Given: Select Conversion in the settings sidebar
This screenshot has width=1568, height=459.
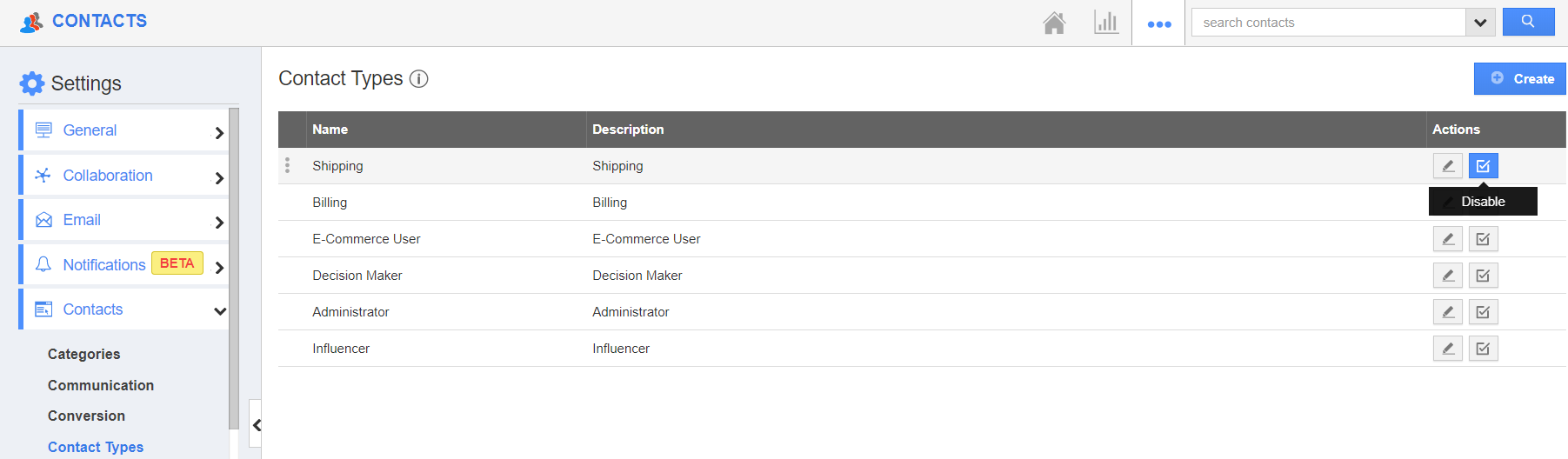Looking at the screenshot, I should coord(86,416).
